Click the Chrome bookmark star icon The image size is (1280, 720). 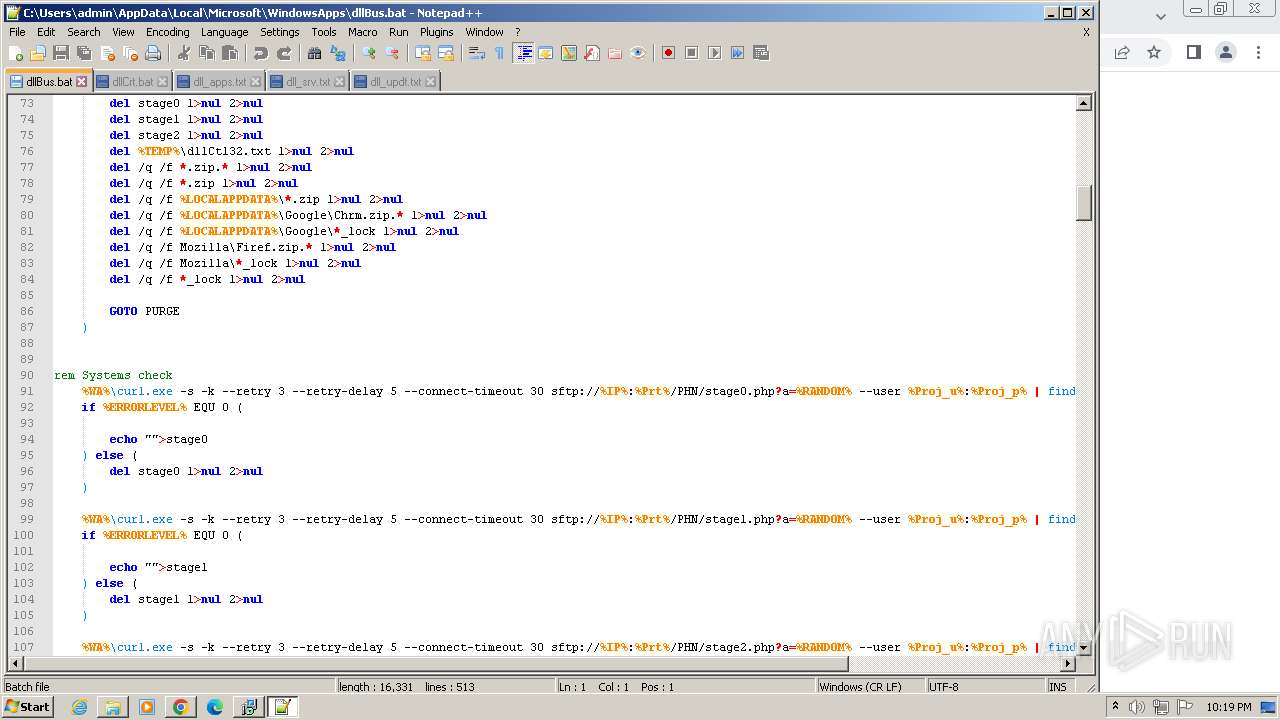pos(1154,52)
